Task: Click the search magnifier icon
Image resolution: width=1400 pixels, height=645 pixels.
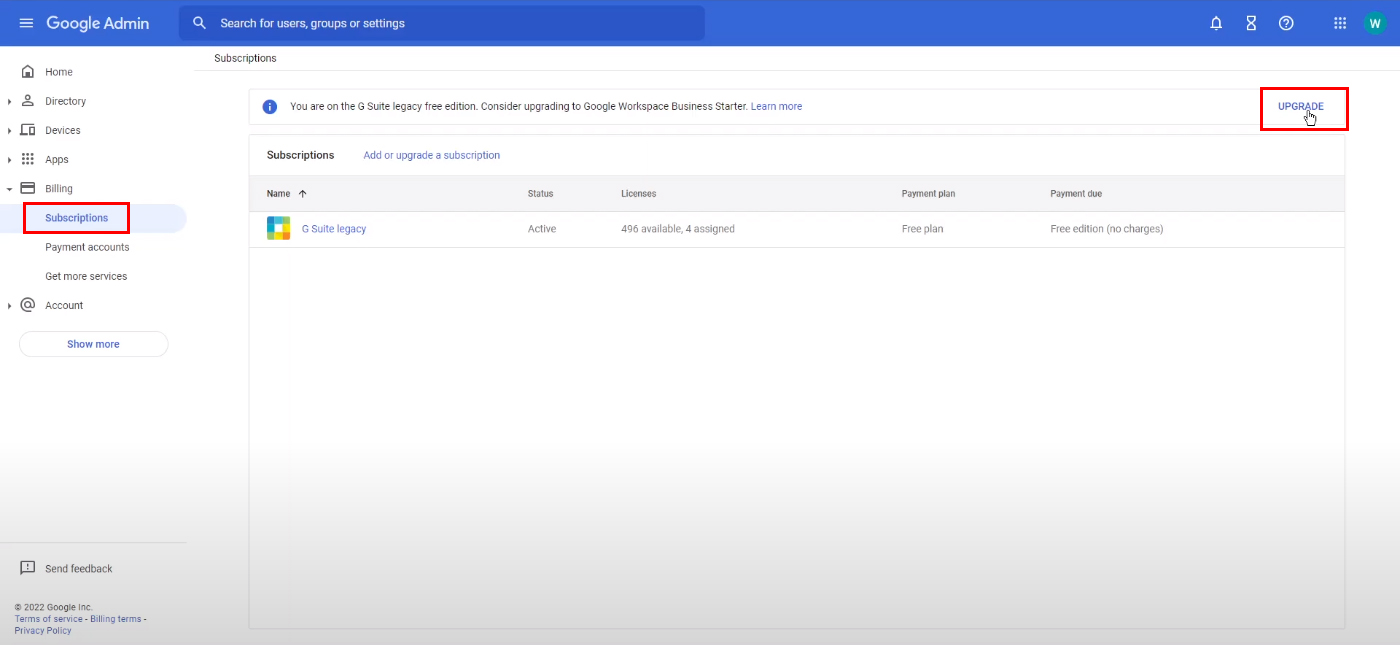Action: click(x=199, y=23)
